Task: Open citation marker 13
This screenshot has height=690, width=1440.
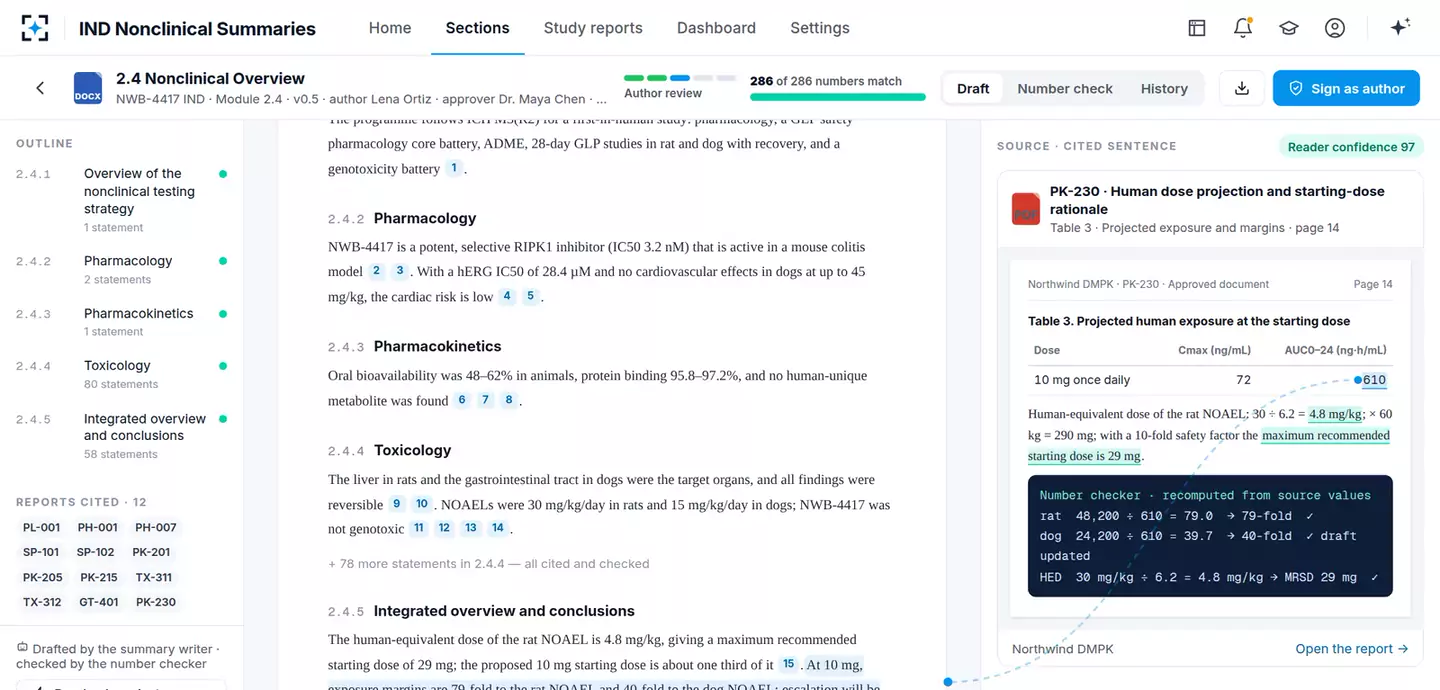Action: coord(471,528)
